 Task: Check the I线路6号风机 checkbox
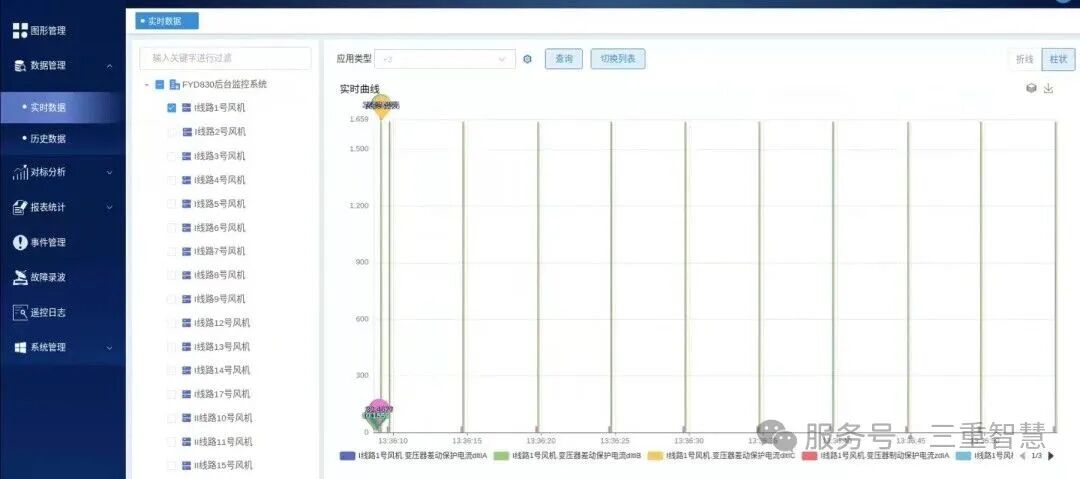click(x=172, y=227)
